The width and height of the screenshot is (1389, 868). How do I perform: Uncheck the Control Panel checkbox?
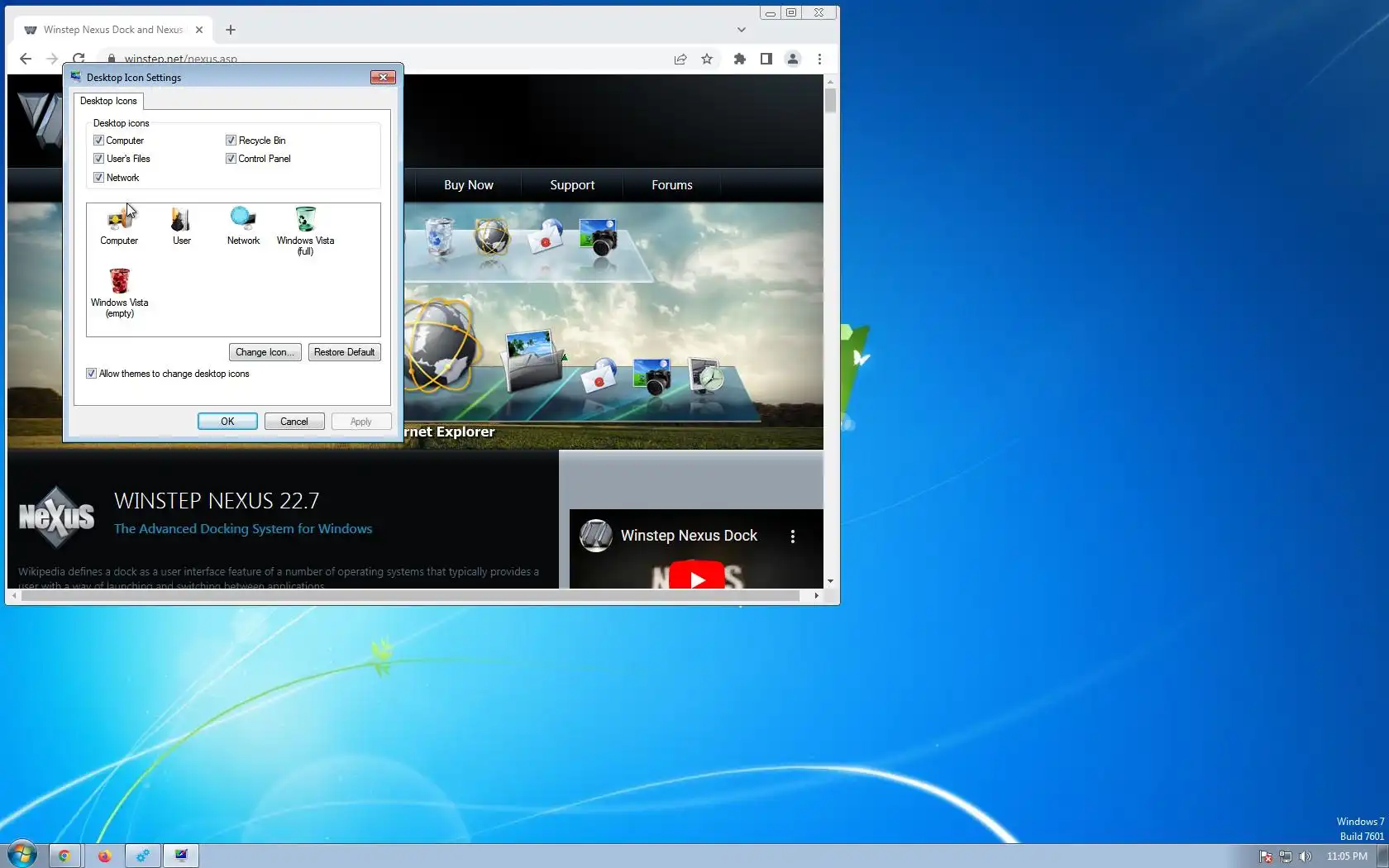coord(231,159)
